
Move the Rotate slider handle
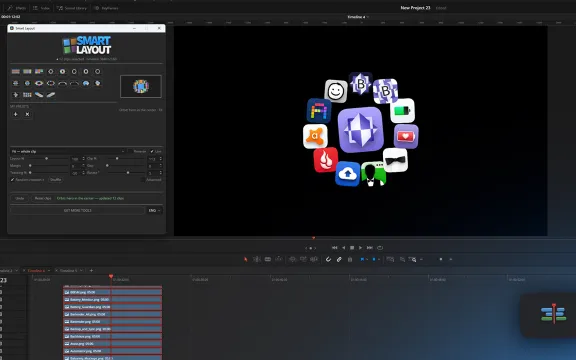pyautogui.click(x=128, y=173)
